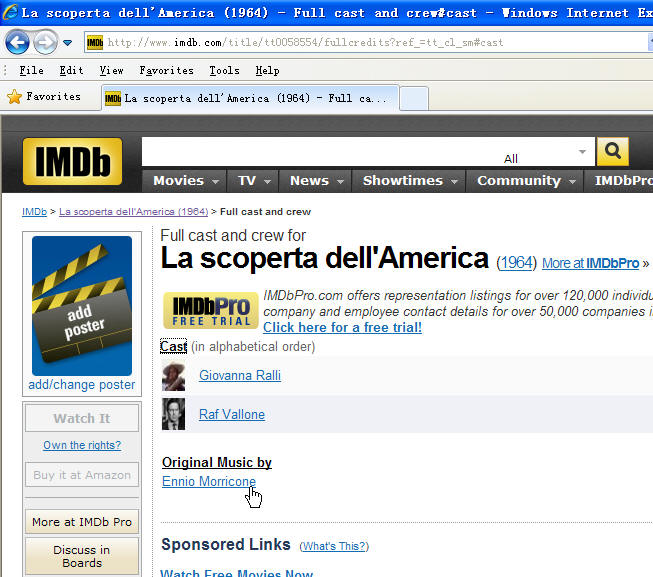Click the Watch It button
Image resolution: width=653 pixels, height=577 pixels.
coord(82,418)
